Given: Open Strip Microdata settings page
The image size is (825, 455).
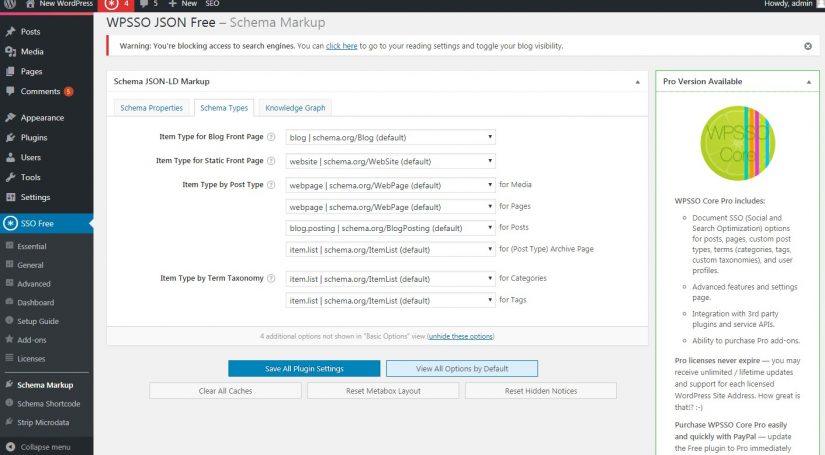Looking at the screenshot, I should tap(43, 422).
